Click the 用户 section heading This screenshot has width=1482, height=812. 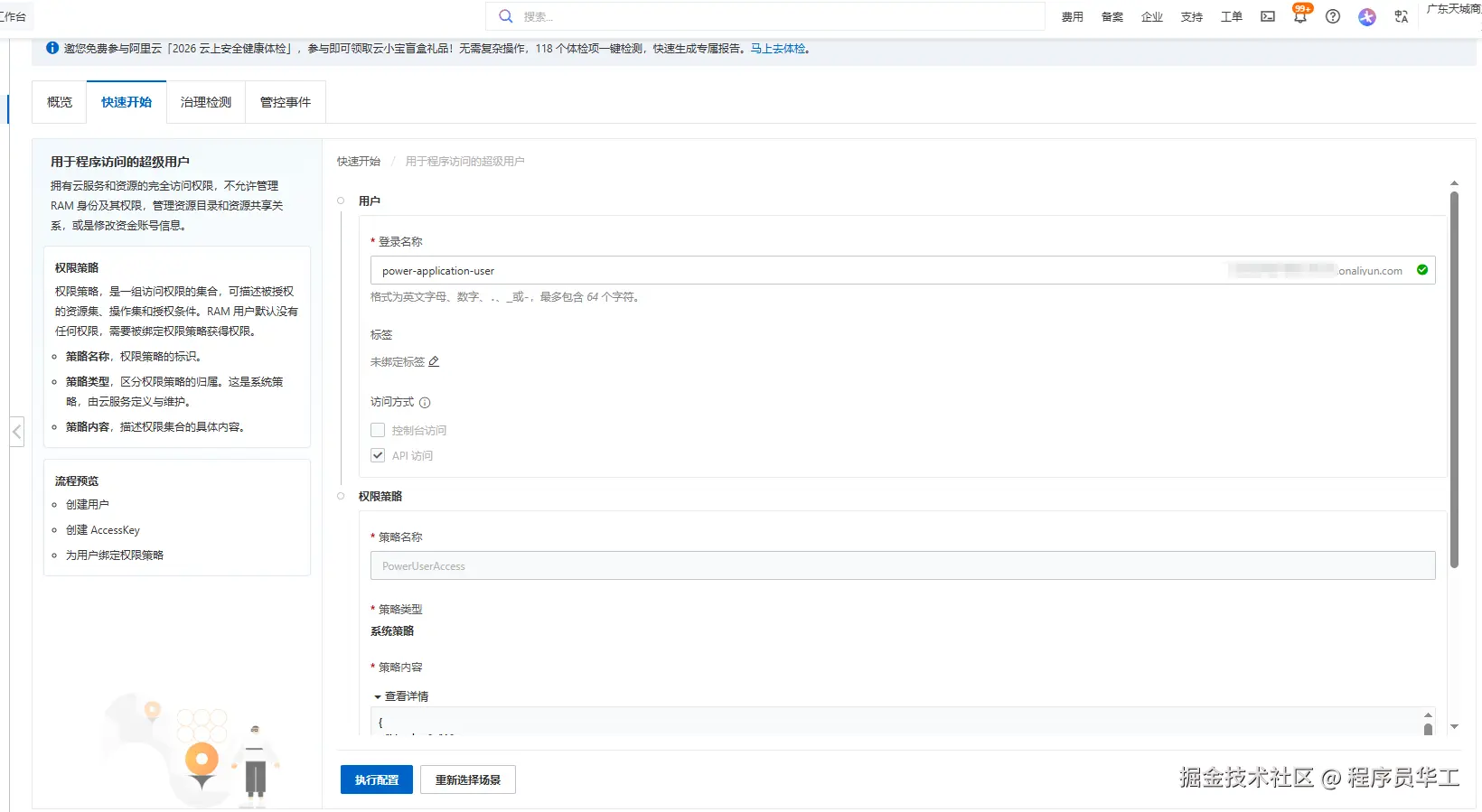[x=370, y=201]
